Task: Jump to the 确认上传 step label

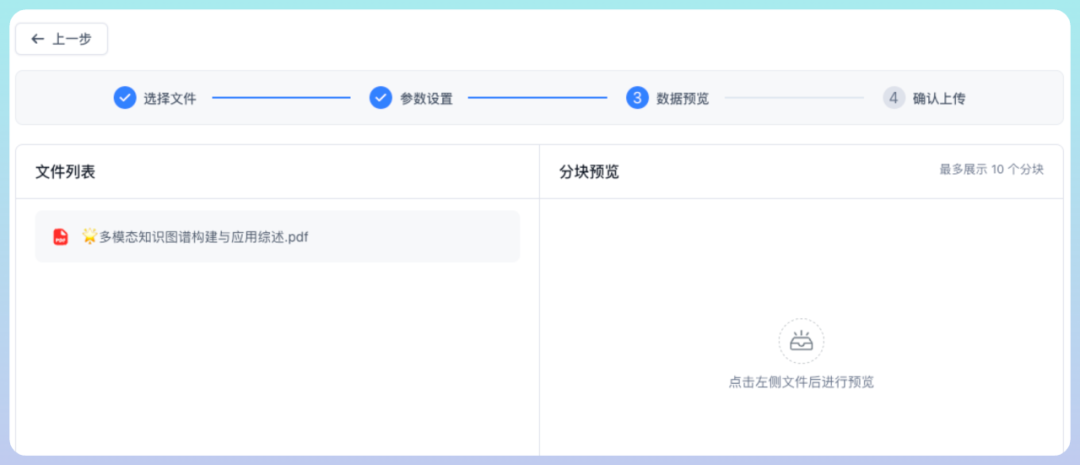Action: tap(939, 98)
